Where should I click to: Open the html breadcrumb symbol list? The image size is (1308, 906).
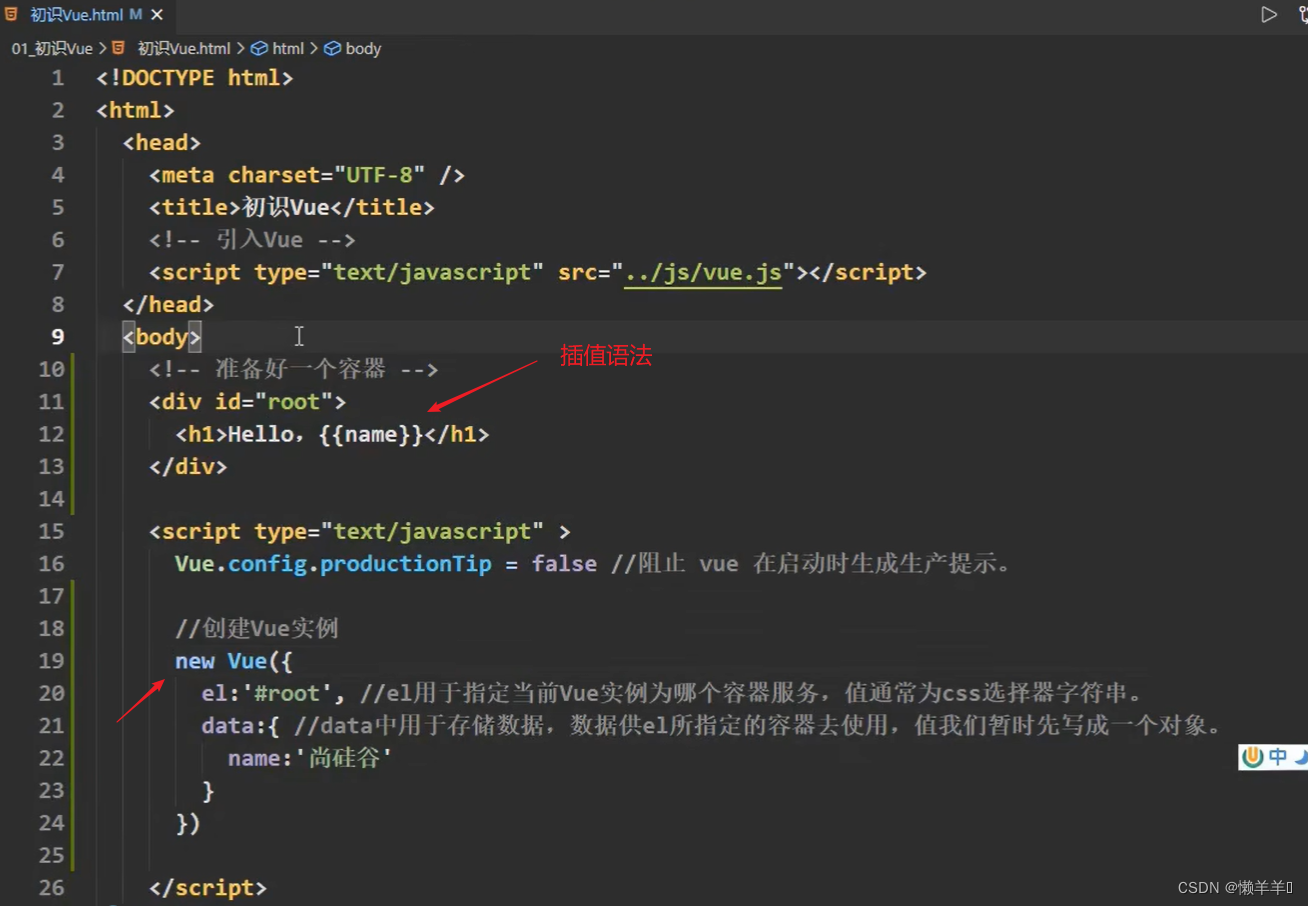(288, 48)
